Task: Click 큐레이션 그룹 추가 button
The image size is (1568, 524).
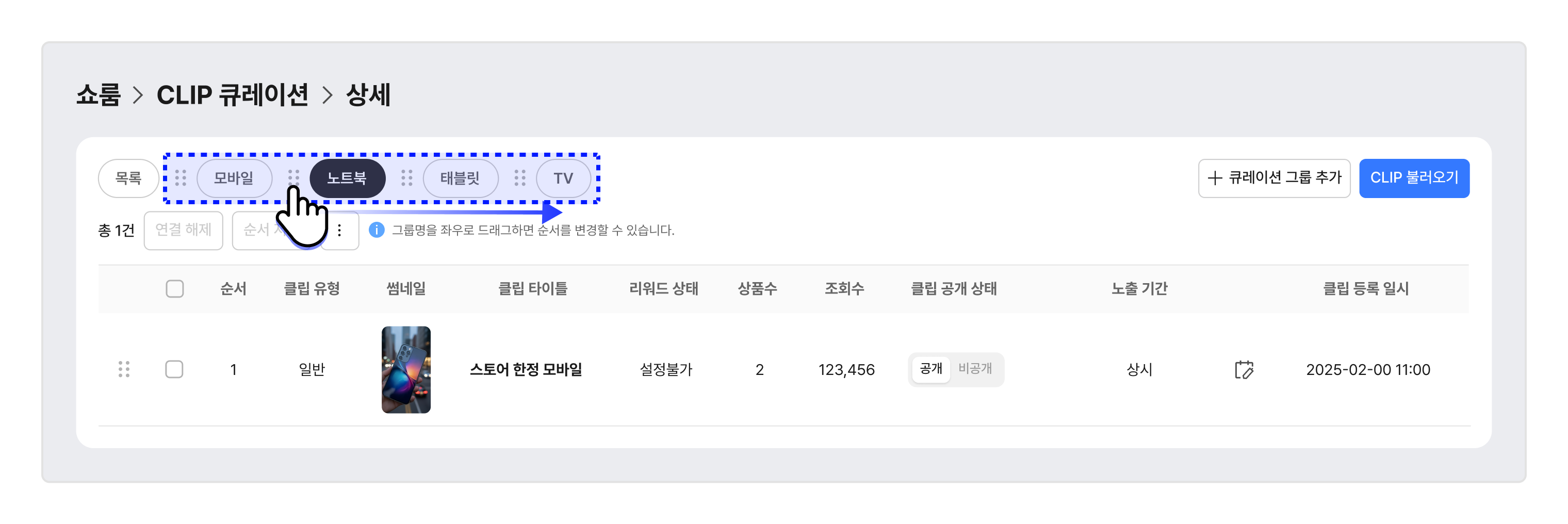Action: [x=1274, y=178]
